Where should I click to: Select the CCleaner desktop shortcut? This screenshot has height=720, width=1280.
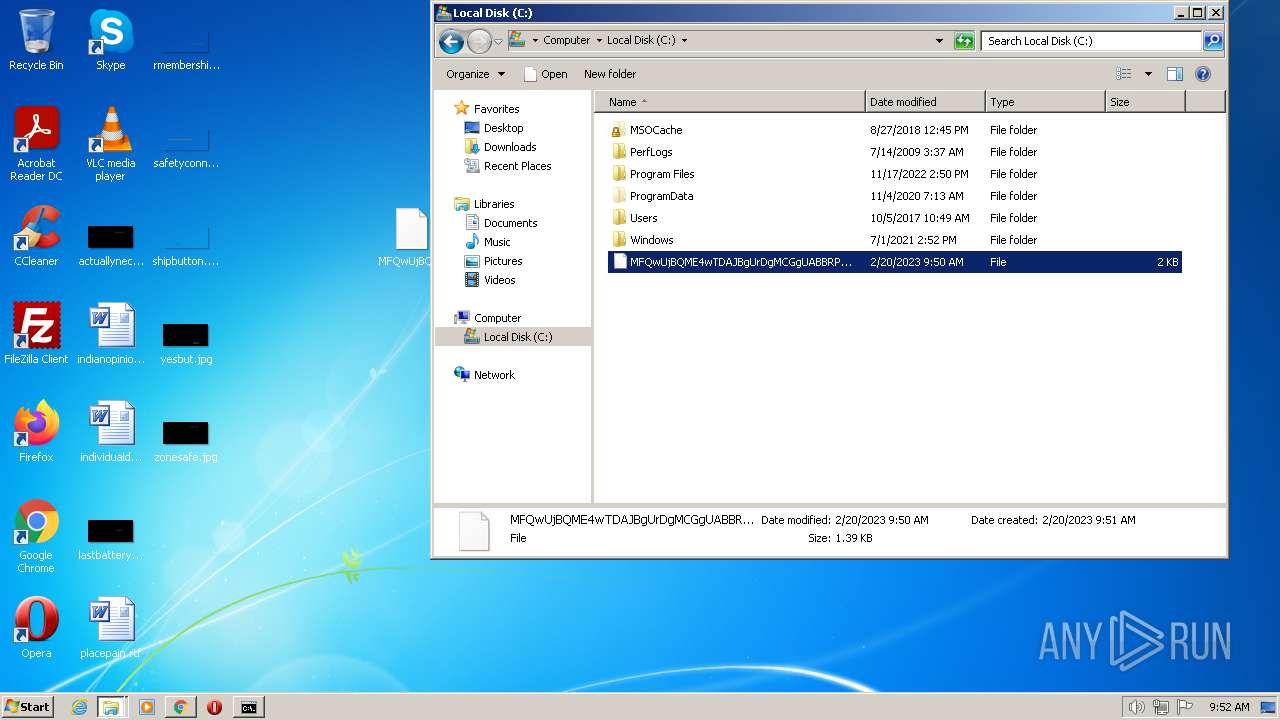(x=36, y=236)
